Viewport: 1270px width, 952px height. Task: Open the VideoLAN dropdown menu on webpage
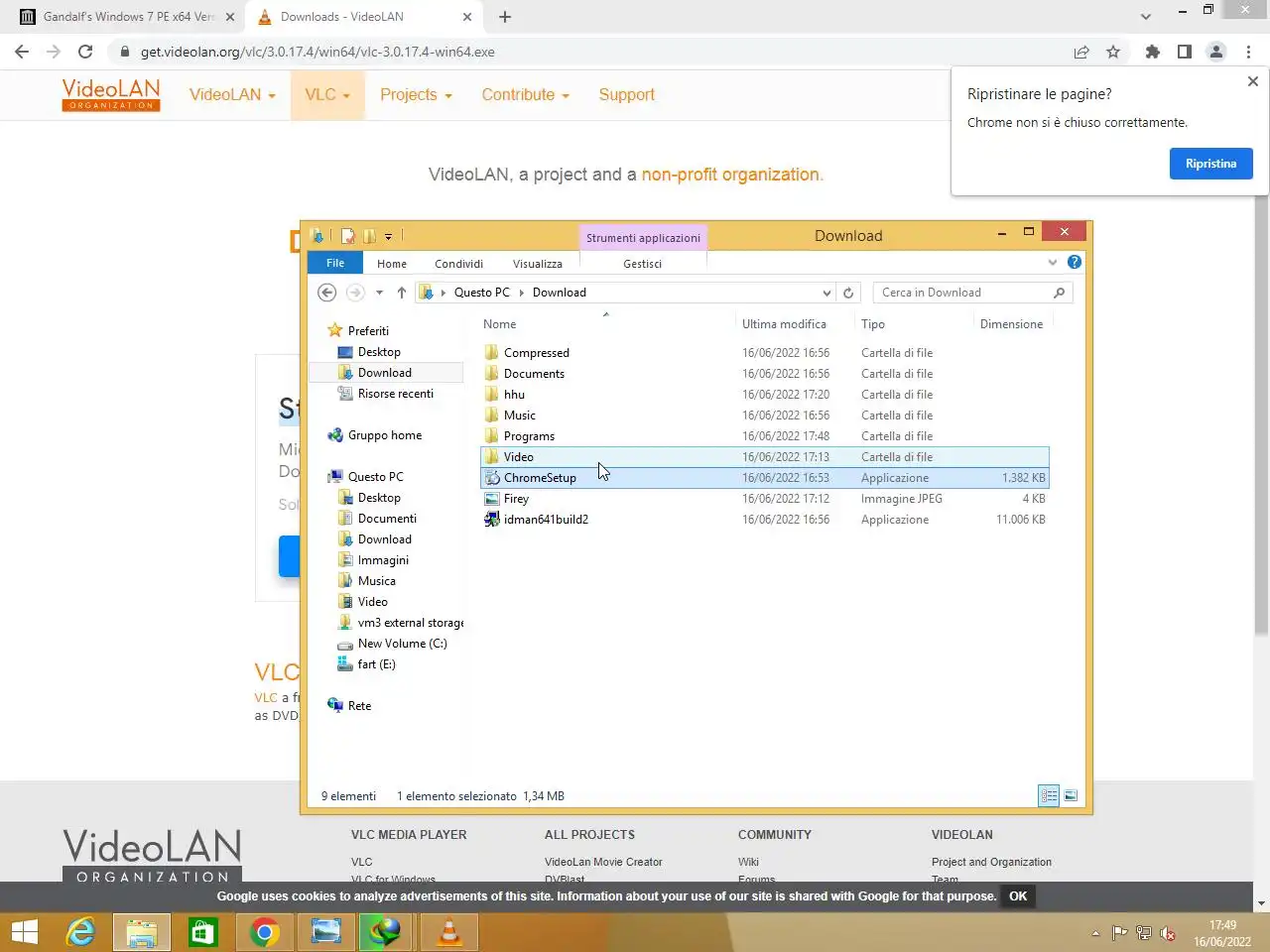coord(232,95)
